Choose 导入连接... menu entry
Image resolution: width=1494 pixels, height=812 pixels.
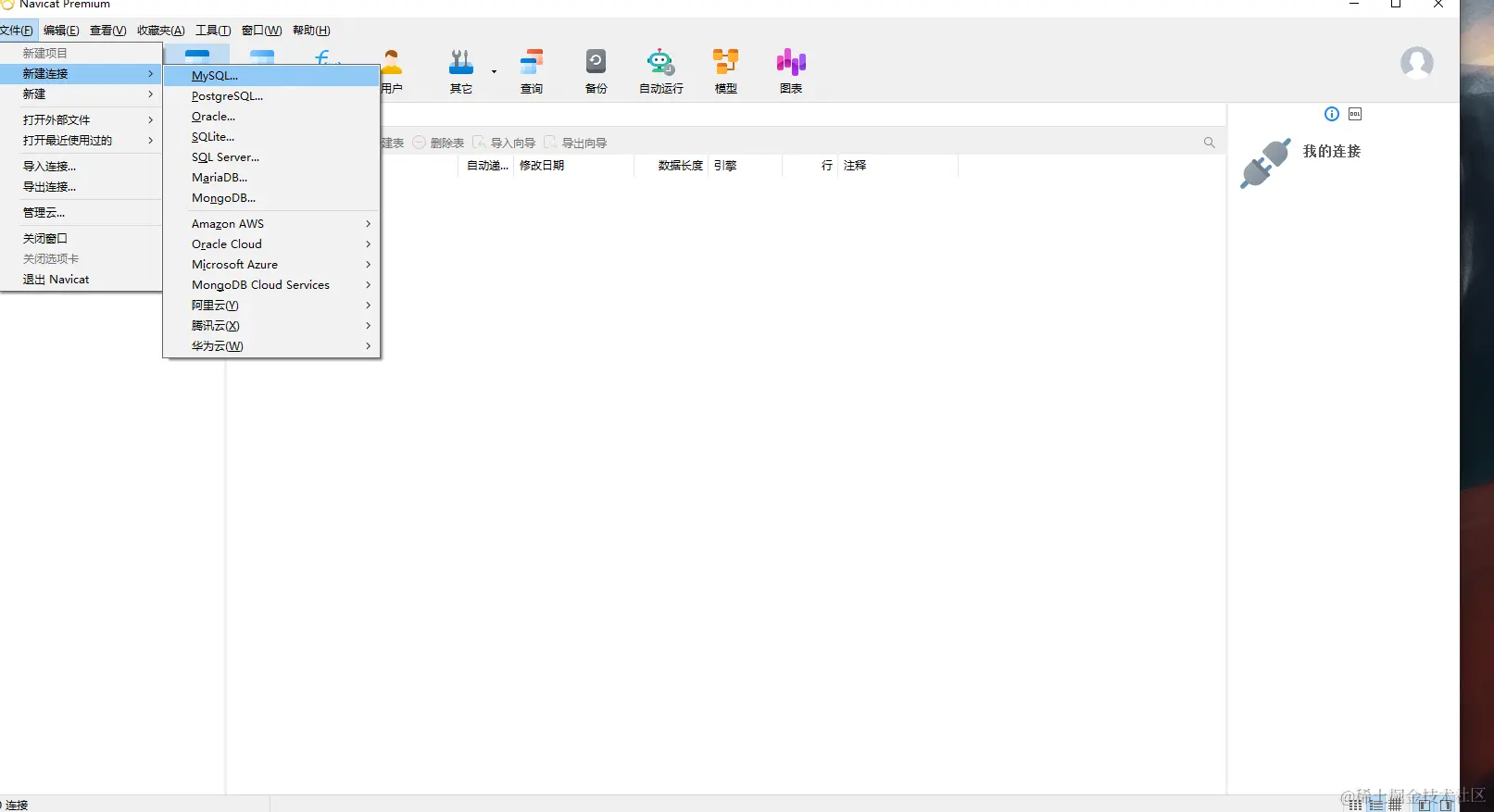pyautogui.click(x=81, y=167)
